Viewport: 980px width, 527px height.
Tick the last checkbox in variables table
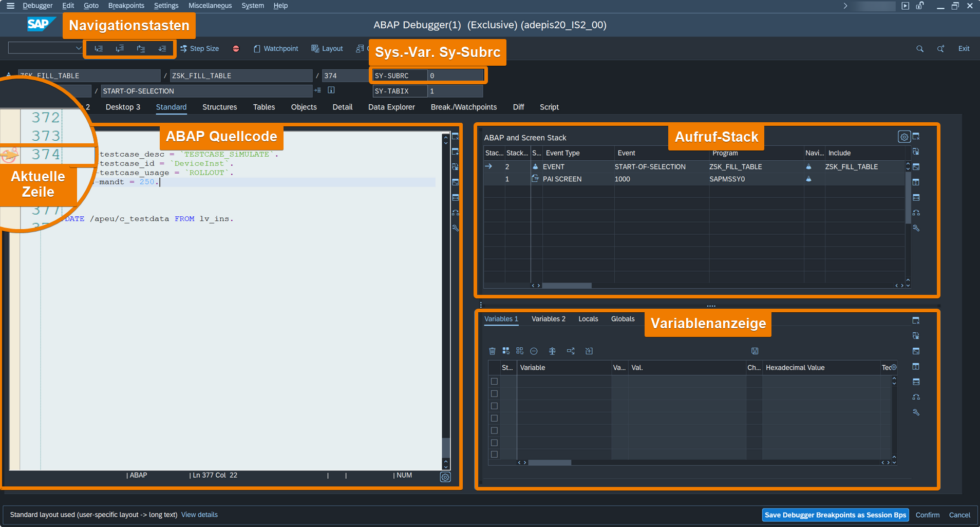(x=494, y=454)
